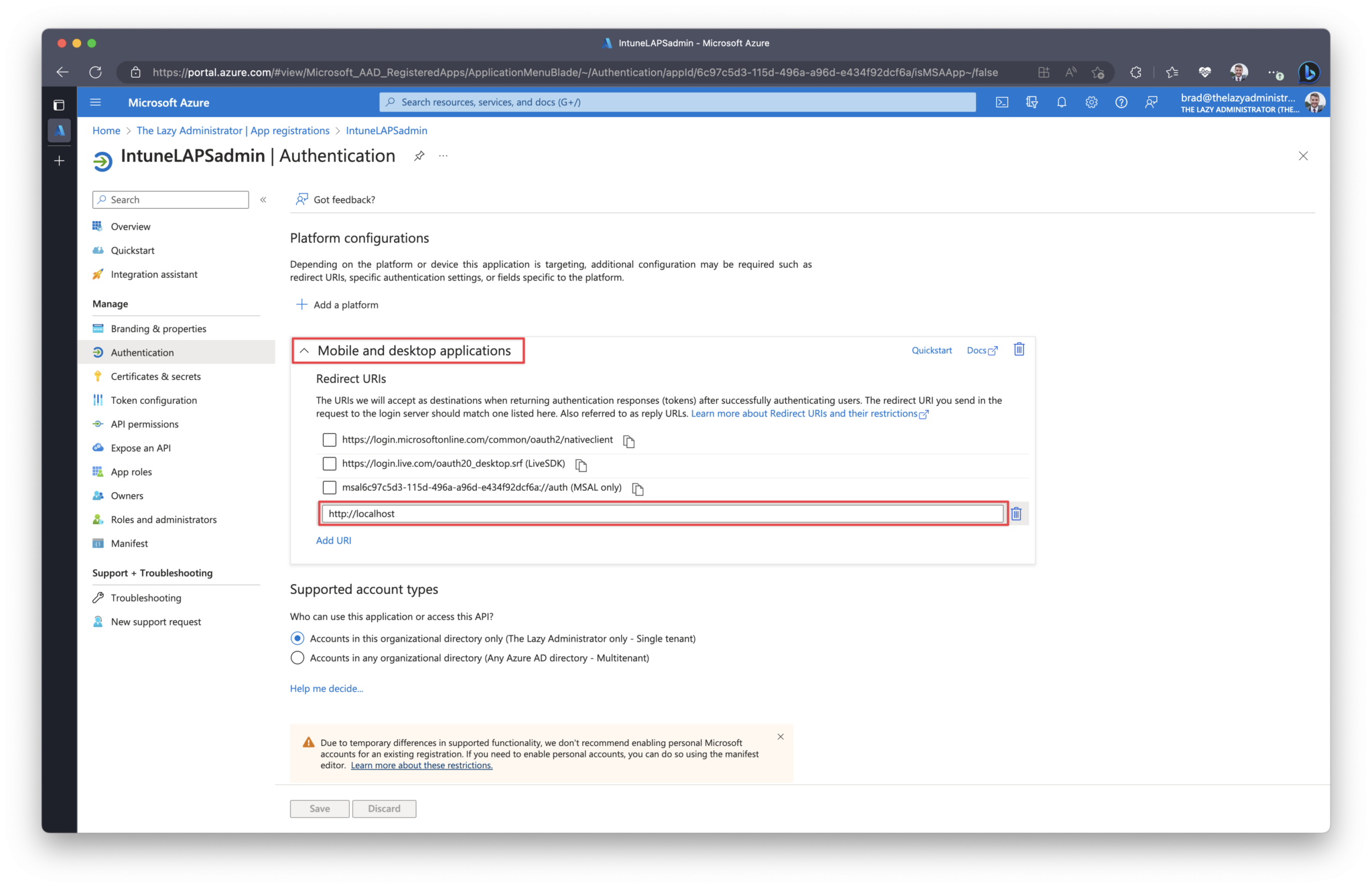
Task: Open Overview in the left menu
Action: pyautogui.click(x=131, y=226)
